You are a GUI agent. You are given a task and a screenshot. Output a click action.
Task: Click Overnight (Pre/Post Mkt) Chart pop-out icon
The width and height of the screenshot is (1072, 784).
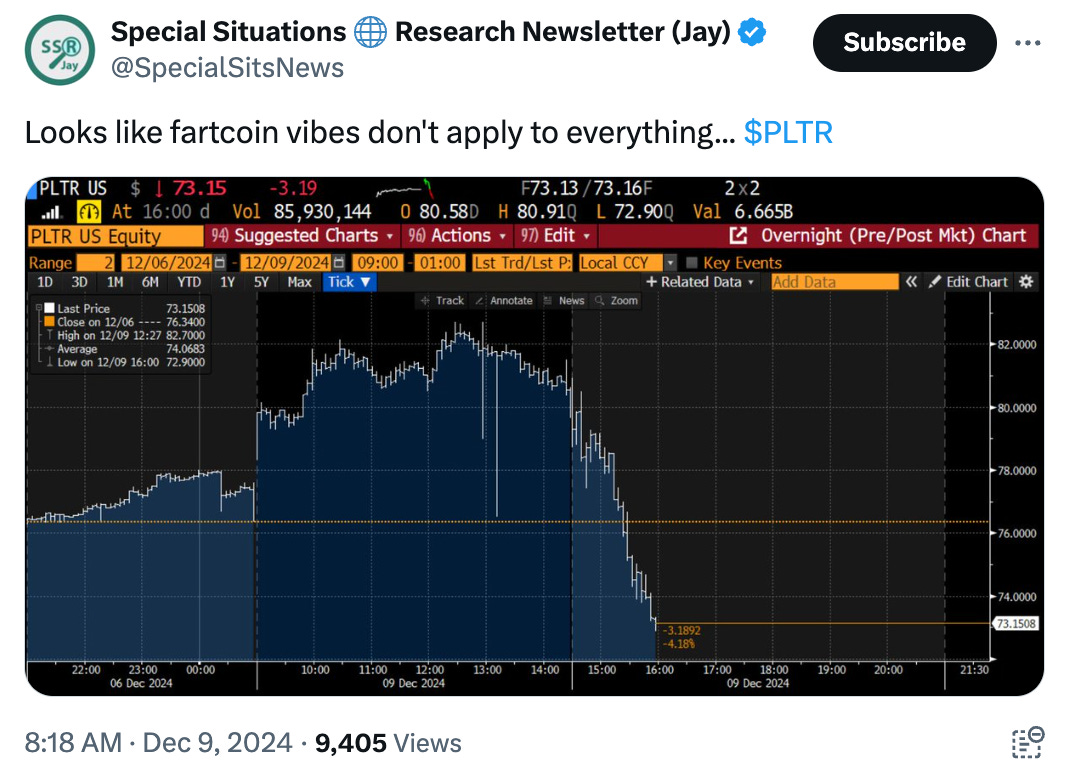pyautogui.click(x=738, y=236)
